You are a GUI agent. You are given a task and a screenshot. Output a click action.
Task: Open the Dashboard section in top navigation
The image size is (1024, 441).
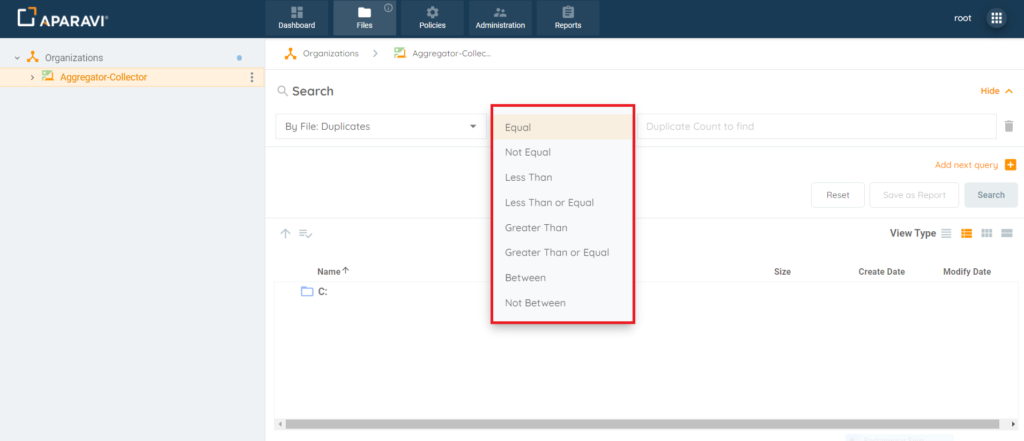point(296,18)
